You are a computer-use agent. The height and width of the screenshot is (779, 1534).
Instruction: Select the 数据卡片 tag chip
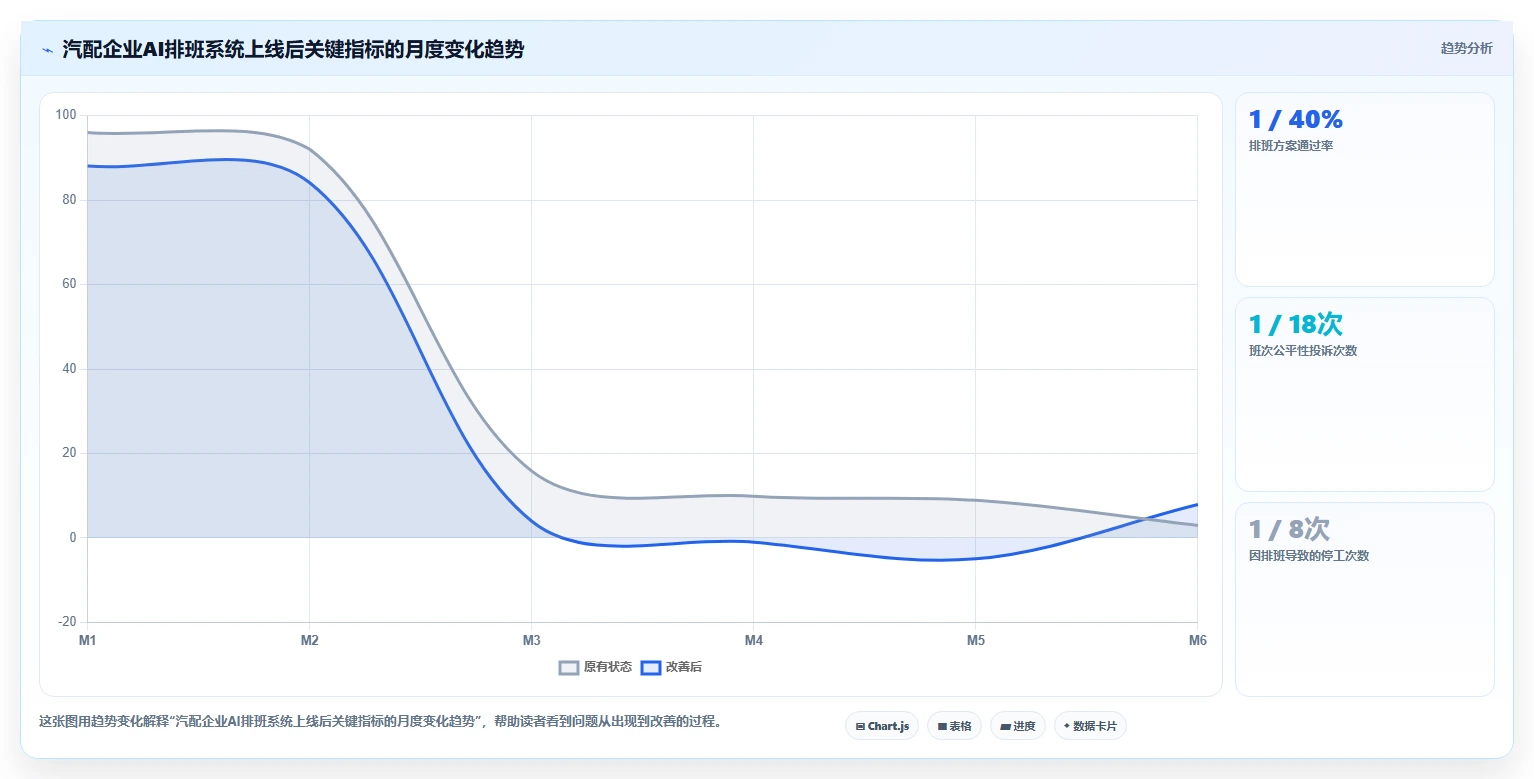(1090, 726)
